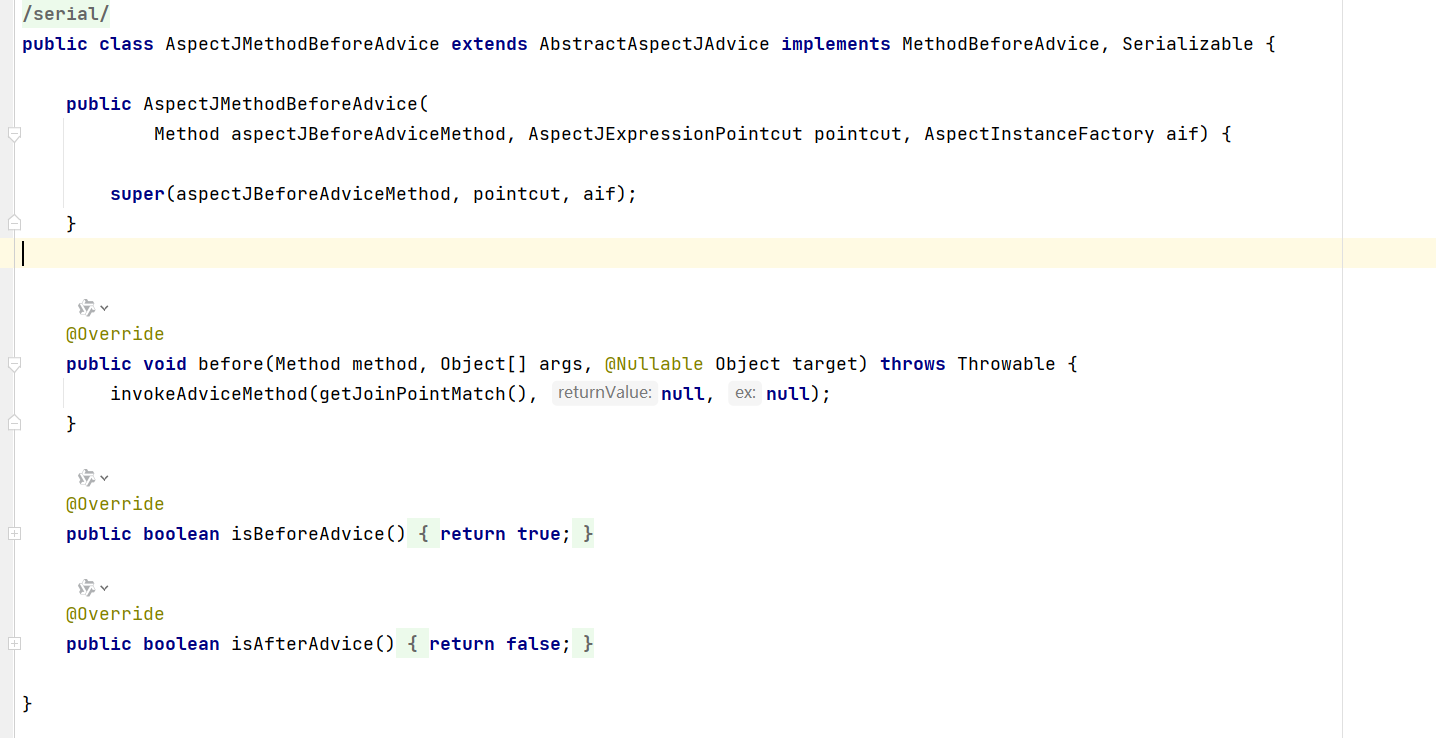Click 'AspectJMethodBeforeAdvice' in the class declaration line
1436x738 pixels.
click(x=302, y=44)
